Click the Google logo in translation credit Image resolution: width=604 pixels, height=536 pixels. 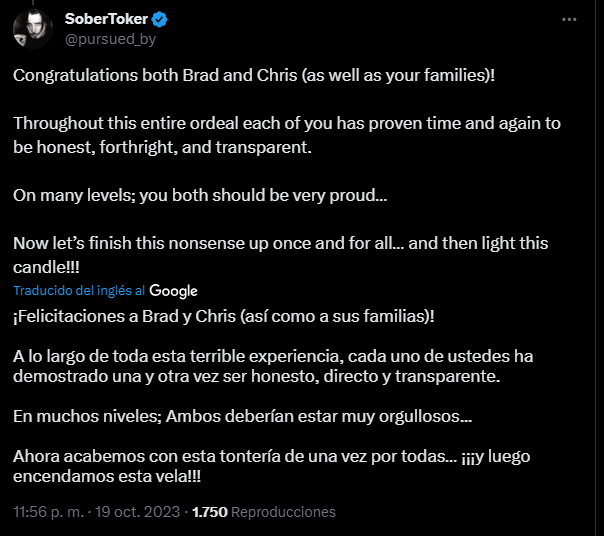(174, 290)
